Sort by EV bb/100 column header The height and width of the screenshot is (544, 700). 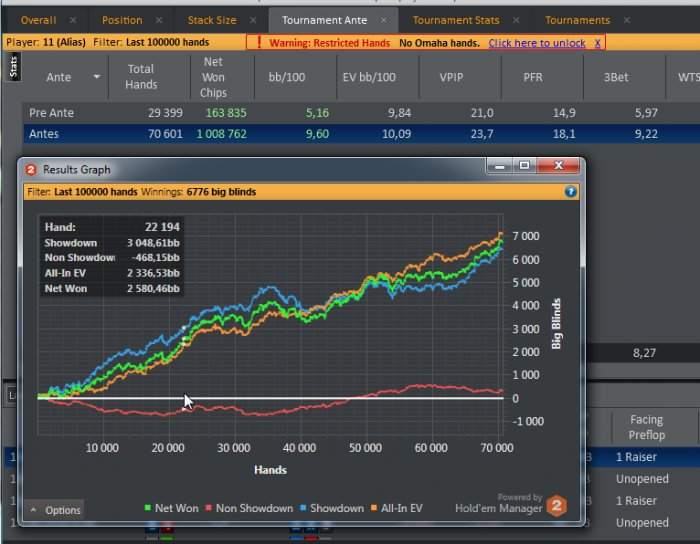(x=369, y=77)
